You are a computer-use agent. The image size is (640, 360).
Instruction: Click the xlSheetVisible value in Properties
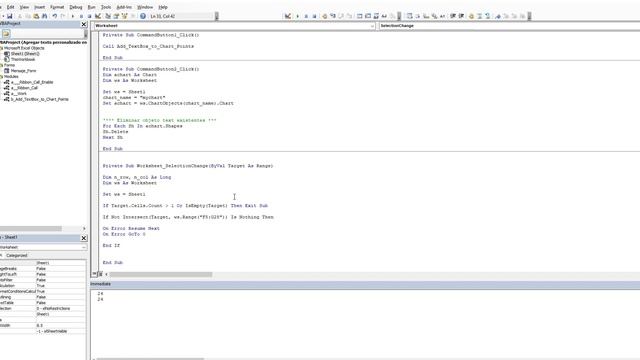click(52, 331)
